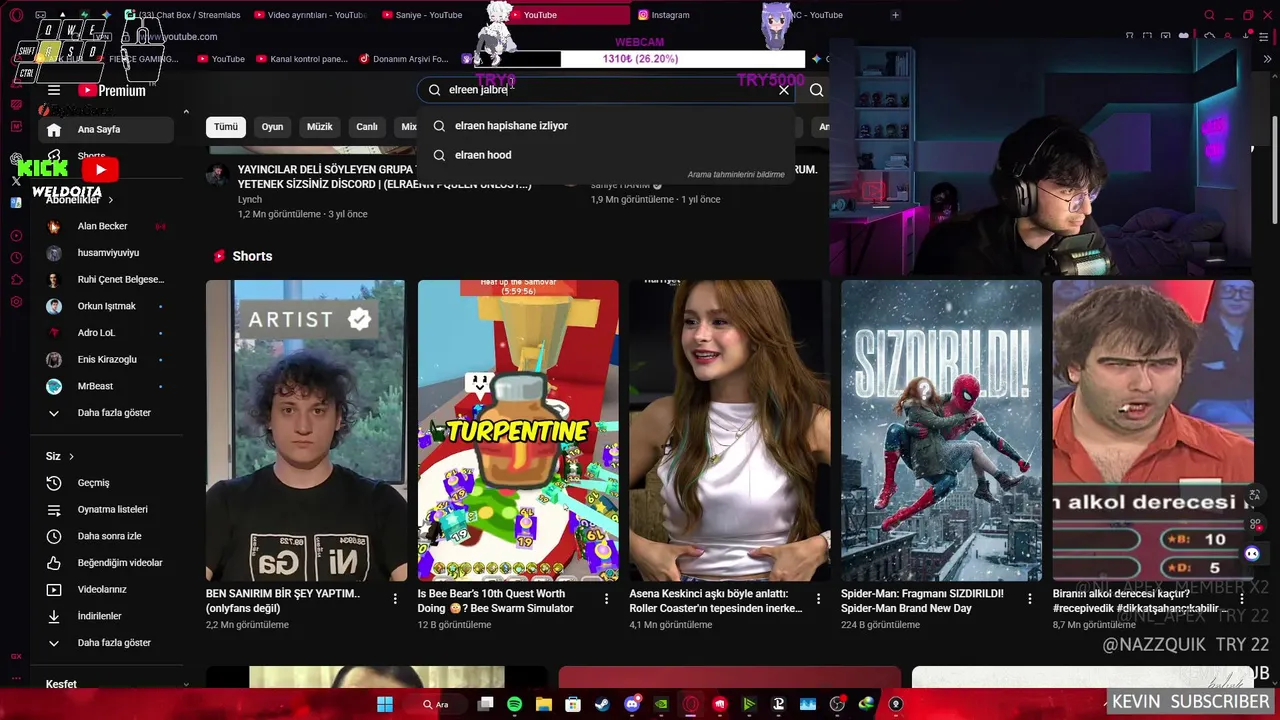Click inside the YouTube search input field
The width and height of the screenshot is (1280, 720).
pos(605,90)
